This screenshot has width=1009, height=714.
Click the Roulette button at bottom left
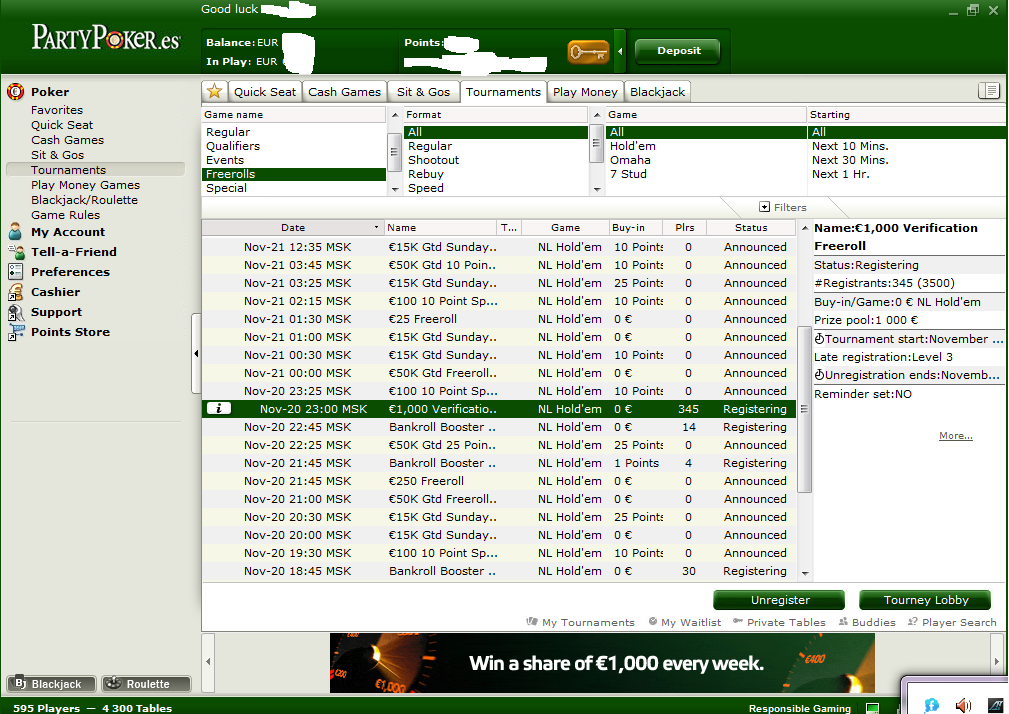click(x=147, y=684)
